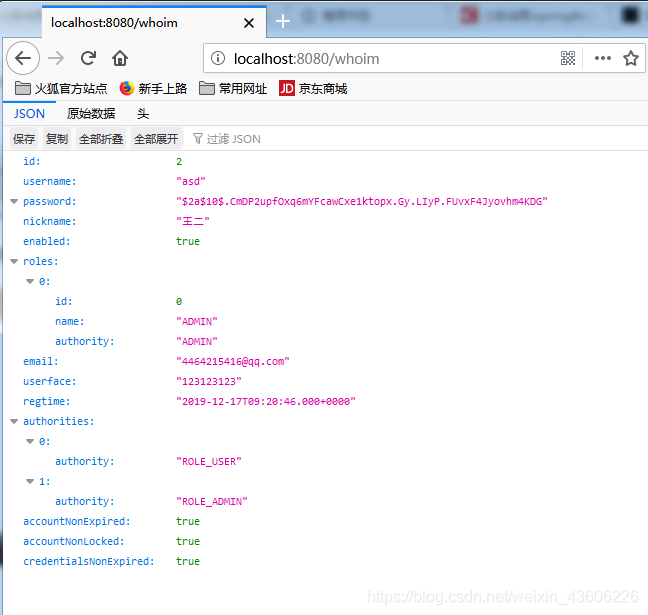The width and height of the screenshot is (648, 615).
Task: Click the username key label
Action: pyautogui.click(x=50, y=181)
